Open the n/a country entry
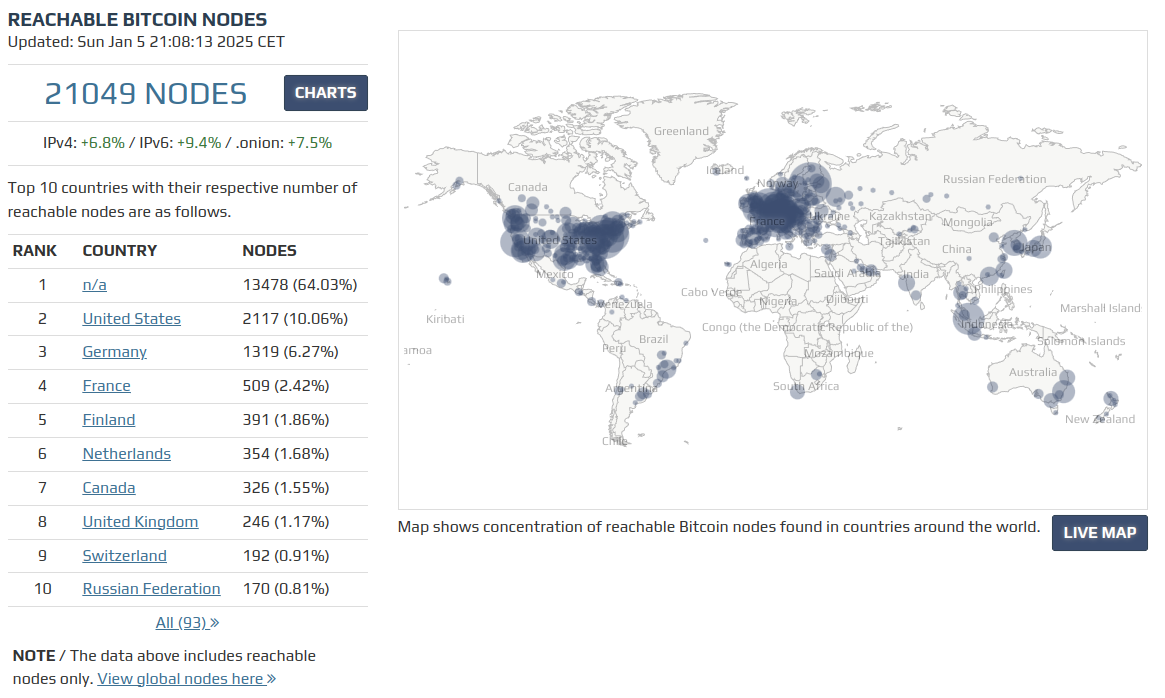Screen dimensions: 1165x698 [94, 284]
